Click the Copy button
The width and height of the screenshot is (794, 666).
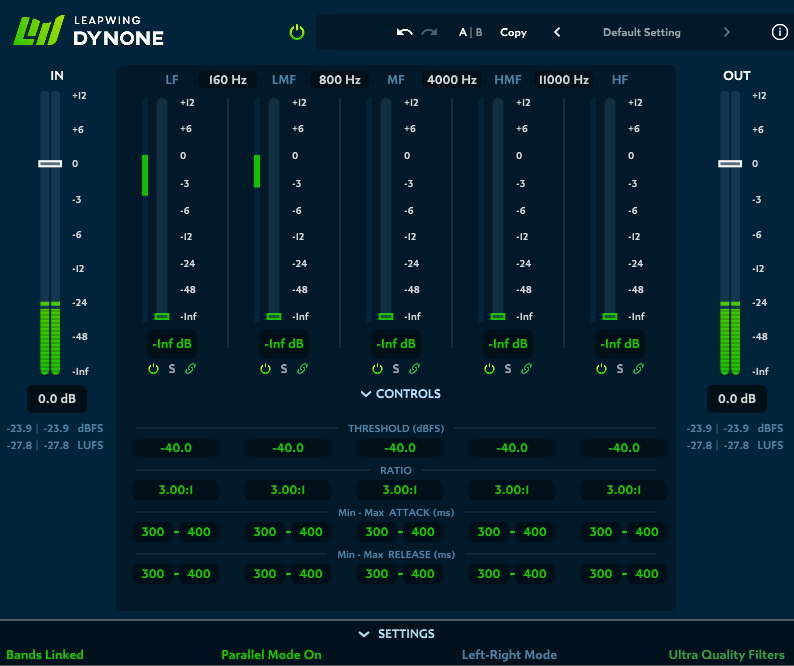pyautogui.click(x=513, y=32)
